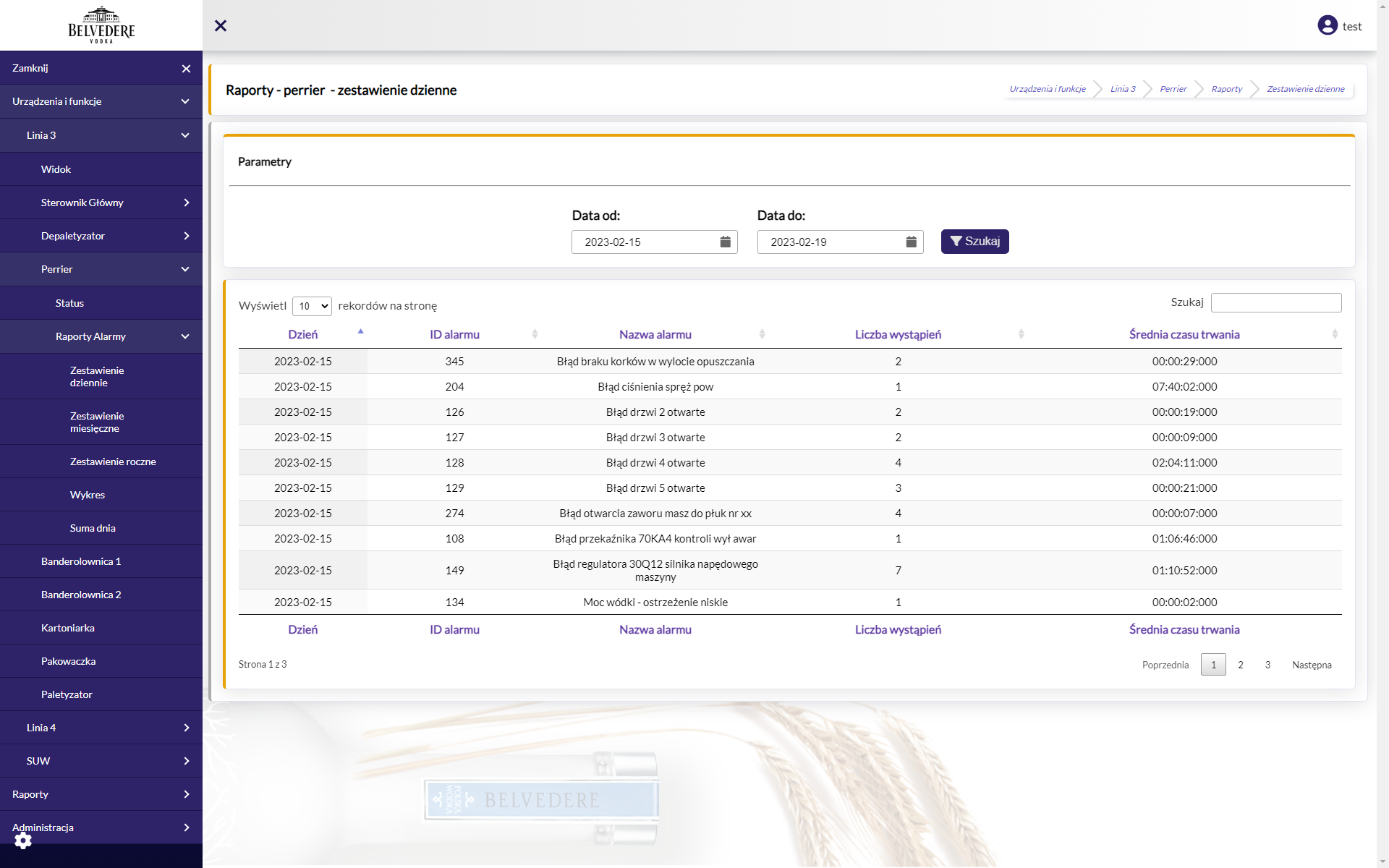Image resolution: width=1389 pixels, height=868 pixels.
Task: Click duration 02:04:11:000 cell
Action: pos(1184,462)
